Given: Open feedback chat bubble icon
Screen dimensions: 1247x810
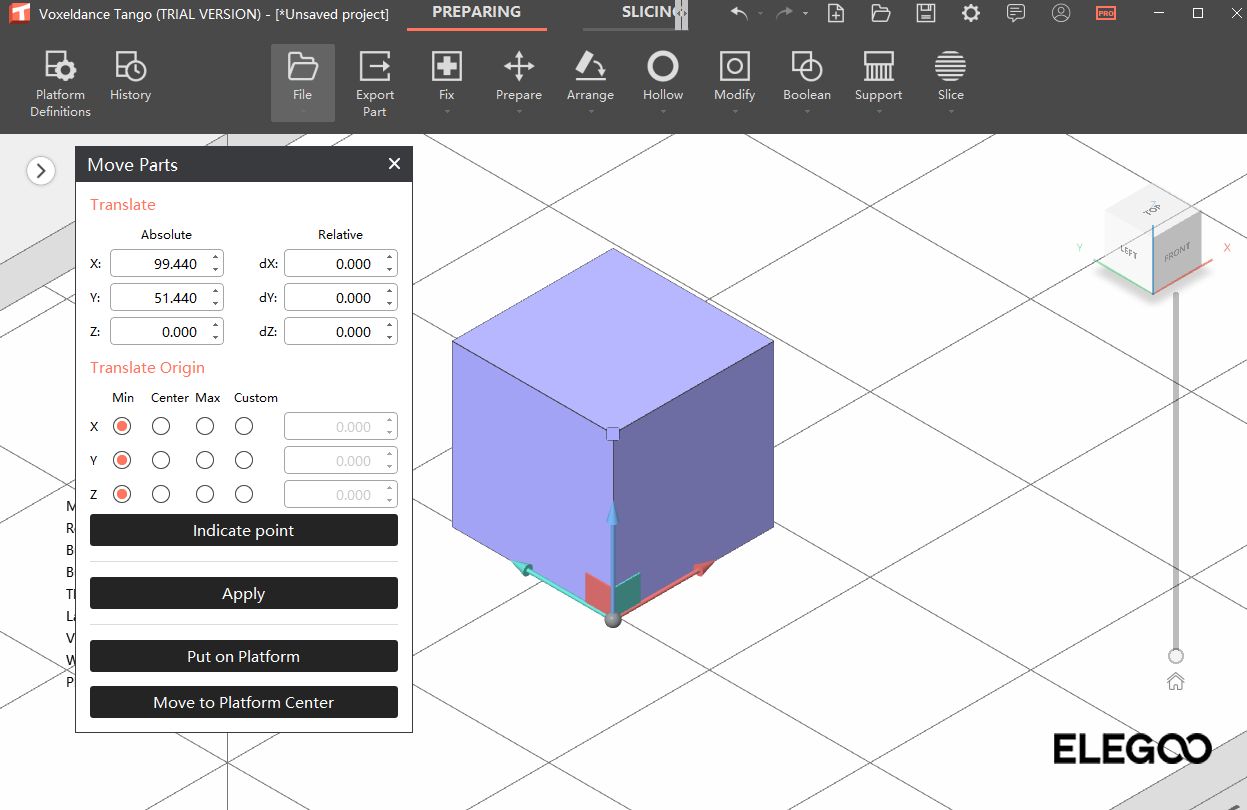Looking at the screenshot, I should pyautogui.click(x=1016, y=13).
